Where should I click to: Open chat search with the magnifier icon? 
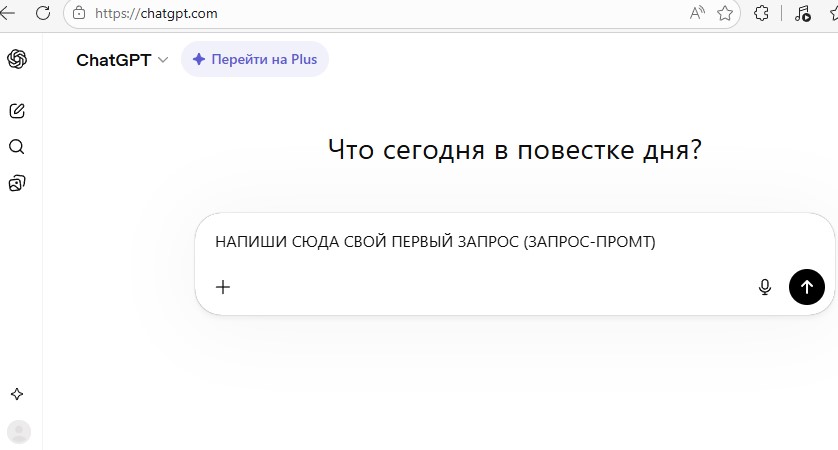[x=17, y=146]
